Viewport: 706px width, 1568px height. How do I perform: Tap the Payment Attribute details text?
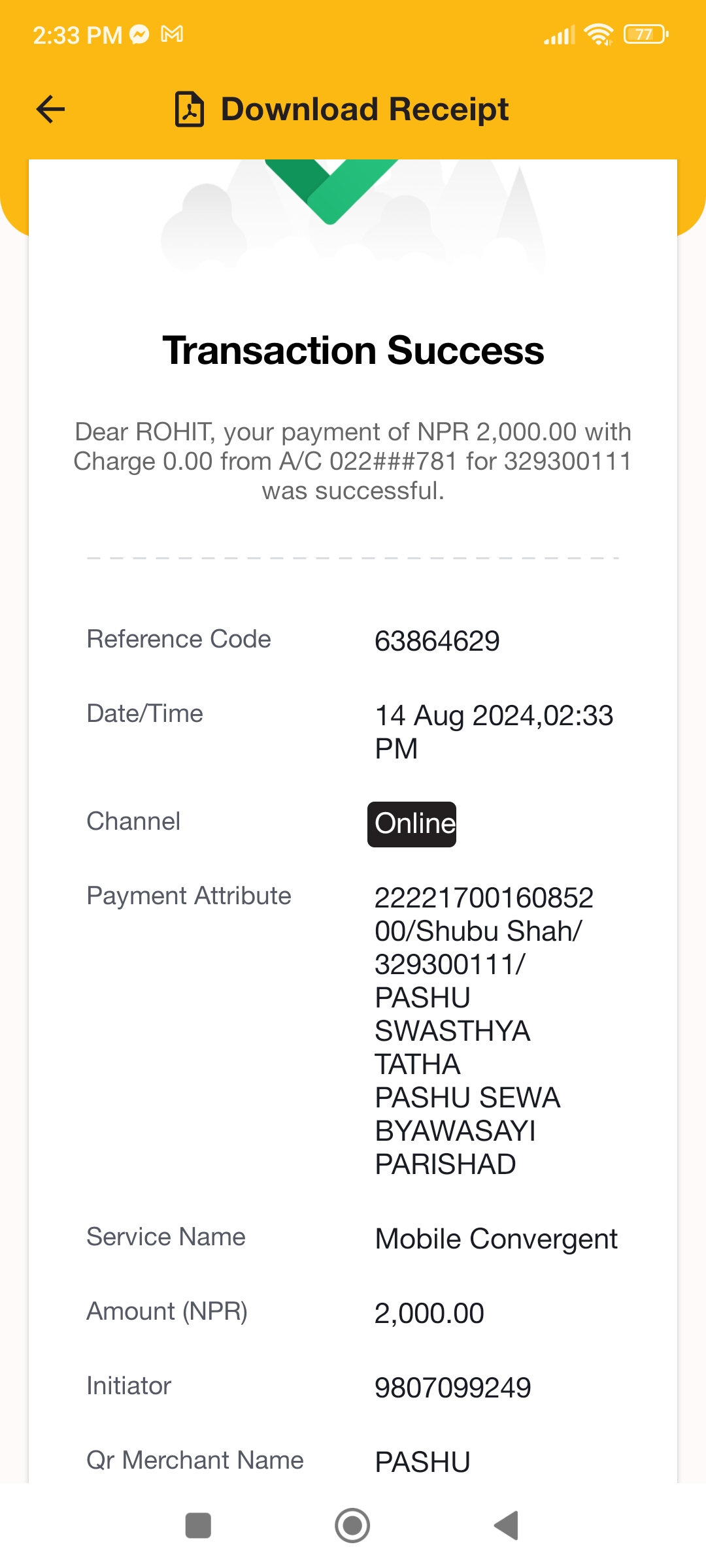(484, 1030)
